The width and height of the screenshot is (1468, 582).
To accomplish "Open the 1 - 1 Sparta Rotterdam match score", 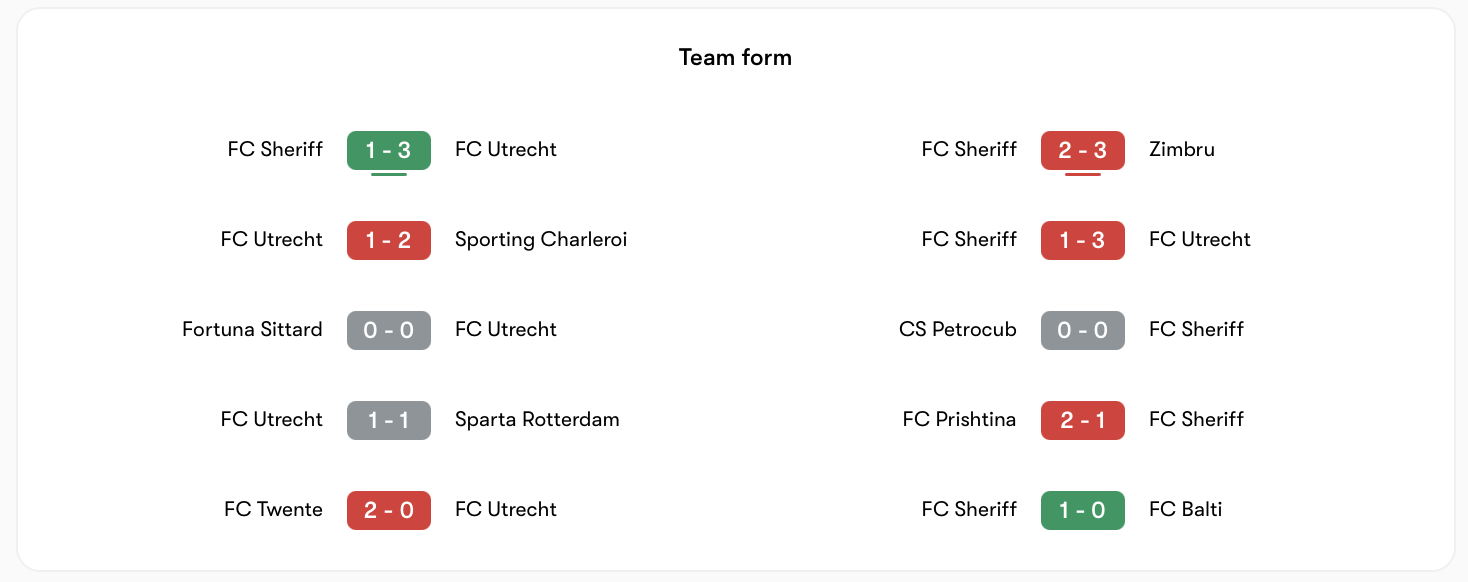I will 389,420.
